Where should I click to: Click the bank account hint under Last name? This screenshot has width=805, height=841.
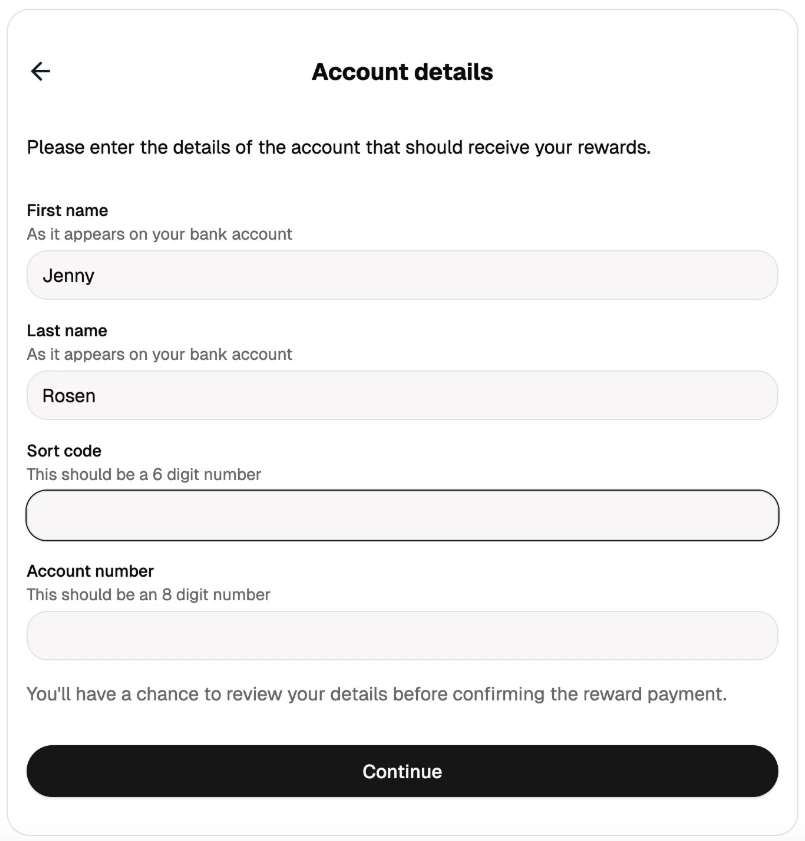point(158,354)
